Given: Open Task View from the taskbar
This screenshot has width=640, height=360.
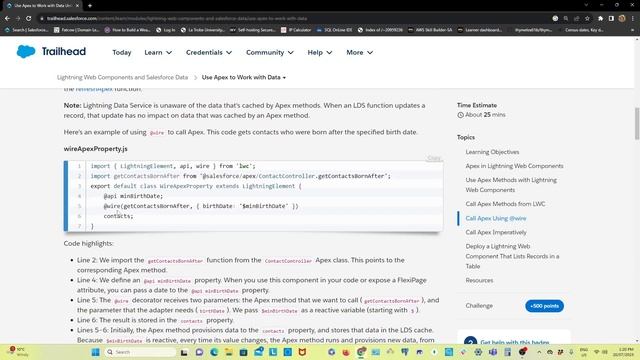Looking at the screenshot, I should coord(184,352).
